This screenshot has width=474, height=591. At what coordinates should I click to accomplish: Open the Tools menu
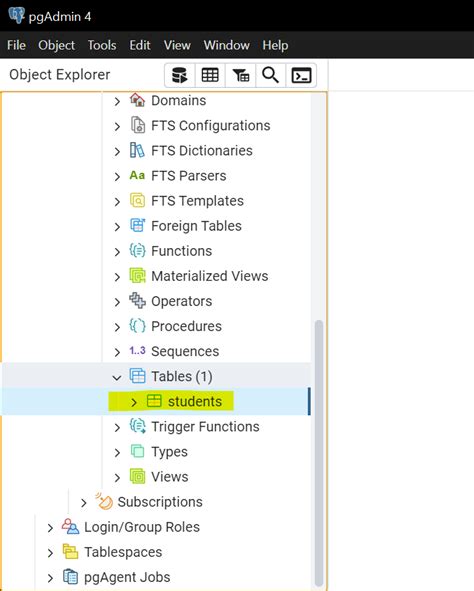click(102, 45)
